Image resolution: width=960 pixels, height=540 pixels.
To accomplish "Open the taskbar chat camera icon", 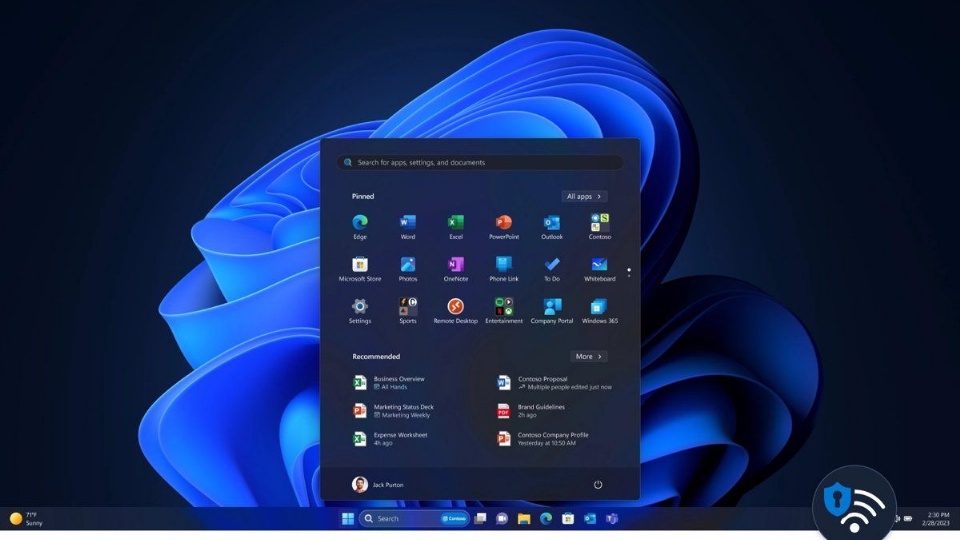I will tap(502, 519).
